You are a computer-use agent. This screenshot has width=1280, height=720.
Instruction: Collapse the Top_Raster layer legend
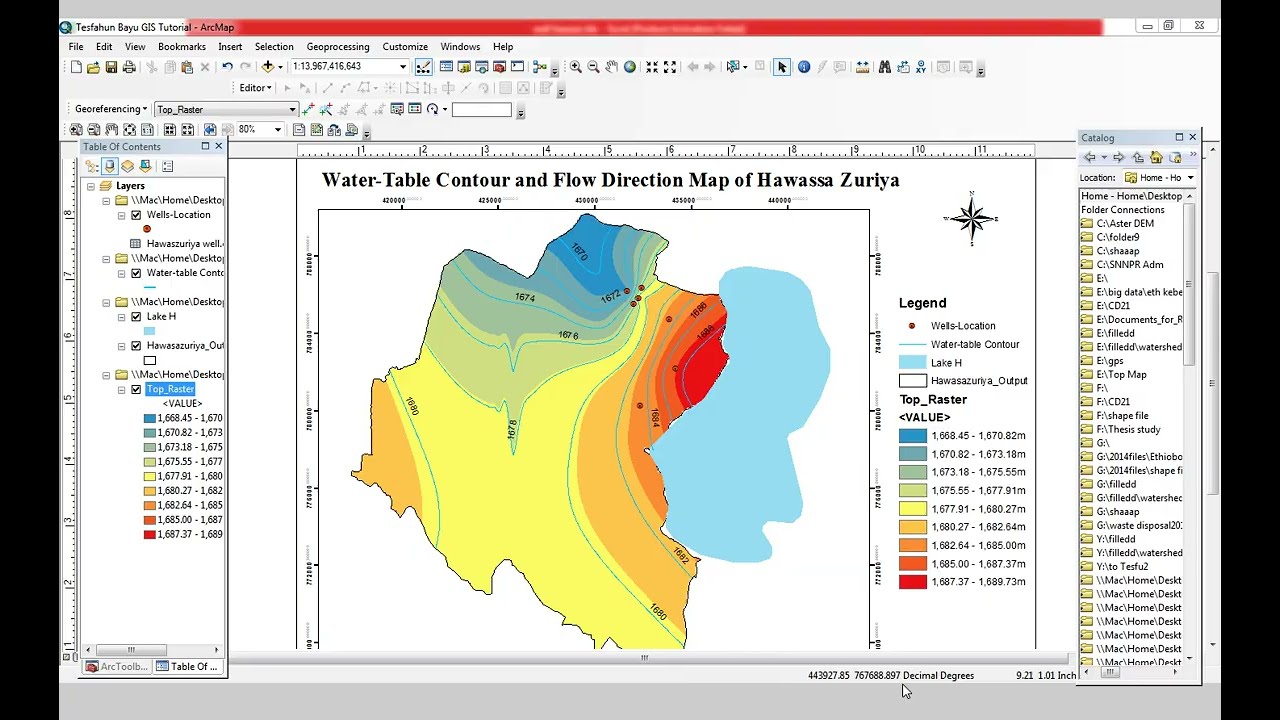(122, 390)
